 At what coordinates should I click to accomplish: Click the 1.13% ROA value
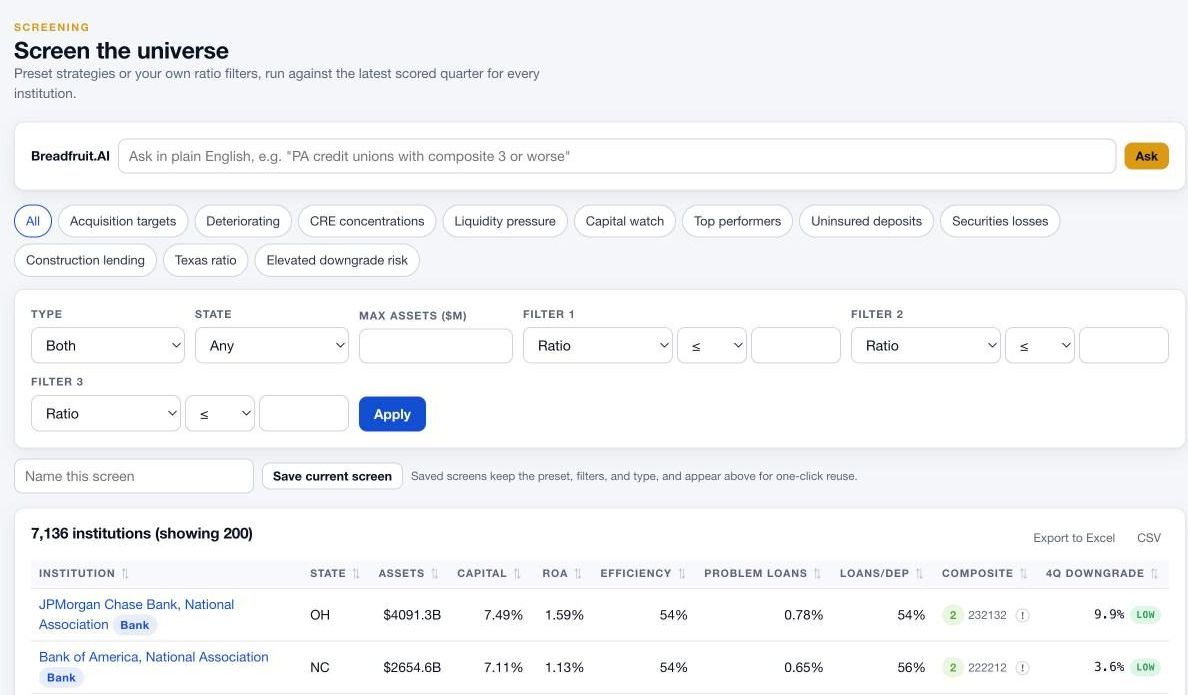pyautogui.click(x=564, y=668)
